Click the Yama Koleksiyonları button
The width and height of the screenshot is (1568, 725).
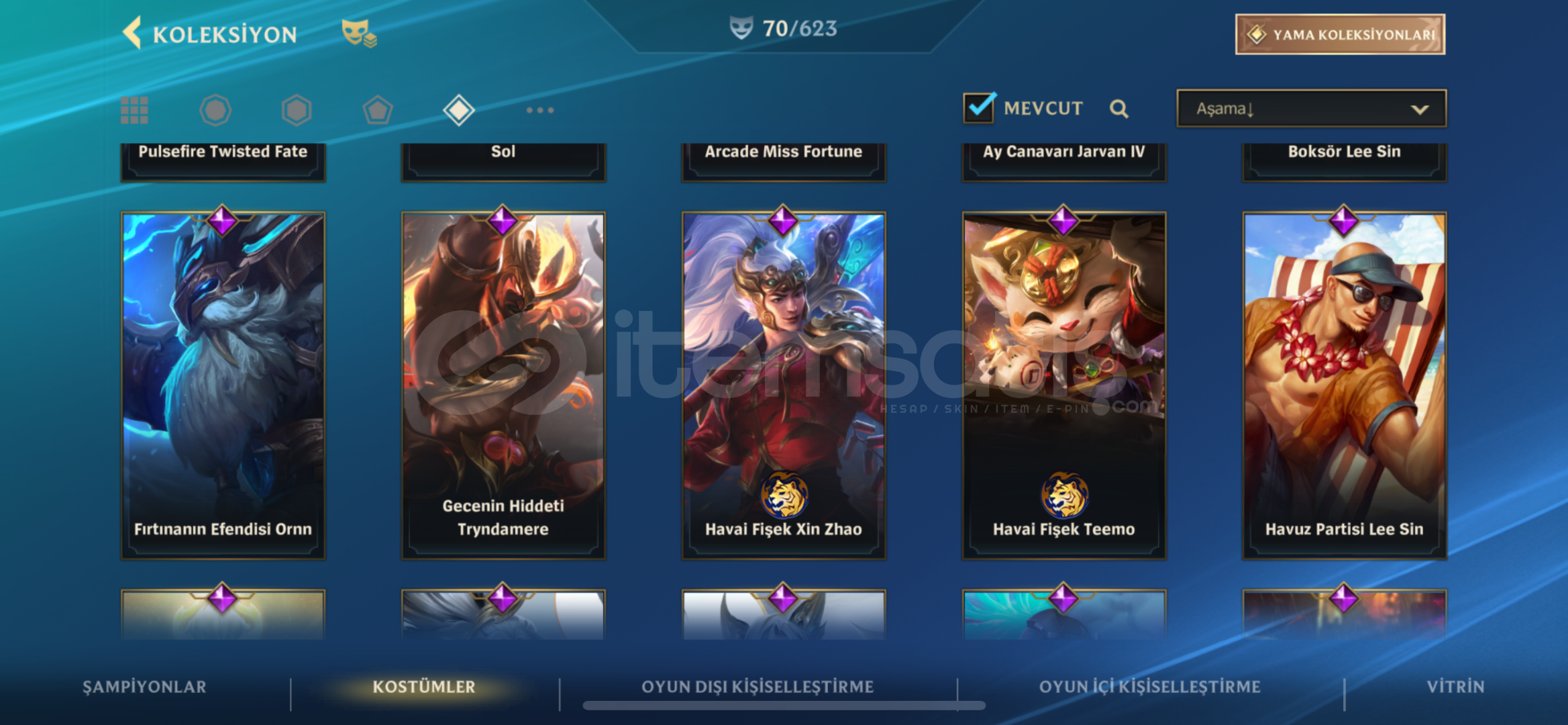tap(1340, 34)
